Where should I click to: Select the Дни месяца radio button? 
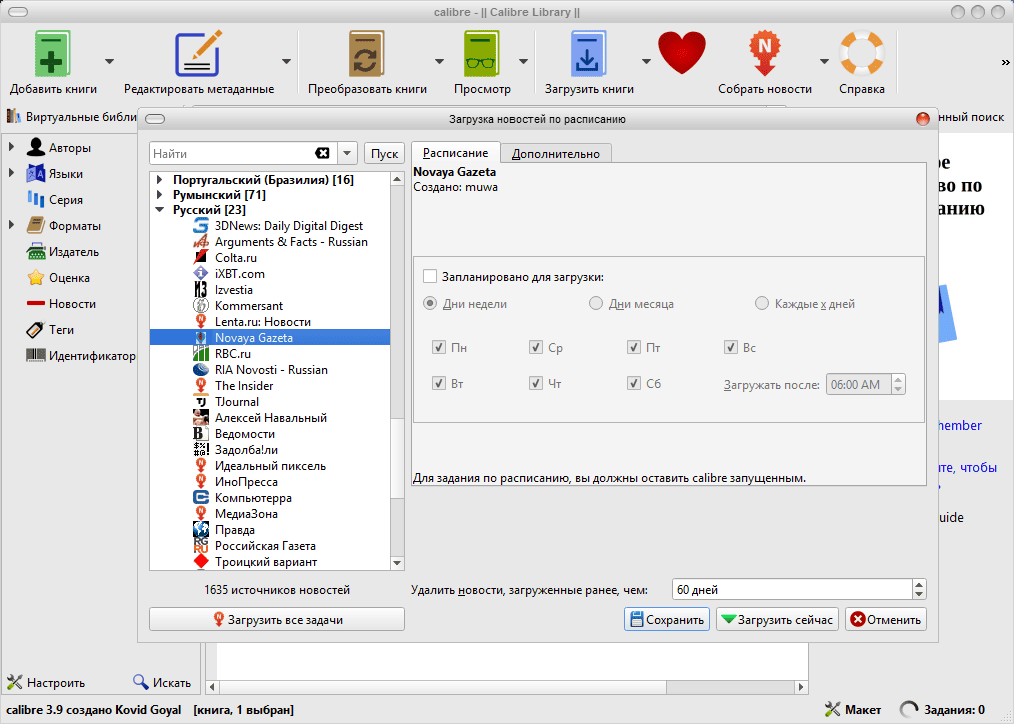tap(596, 303)
